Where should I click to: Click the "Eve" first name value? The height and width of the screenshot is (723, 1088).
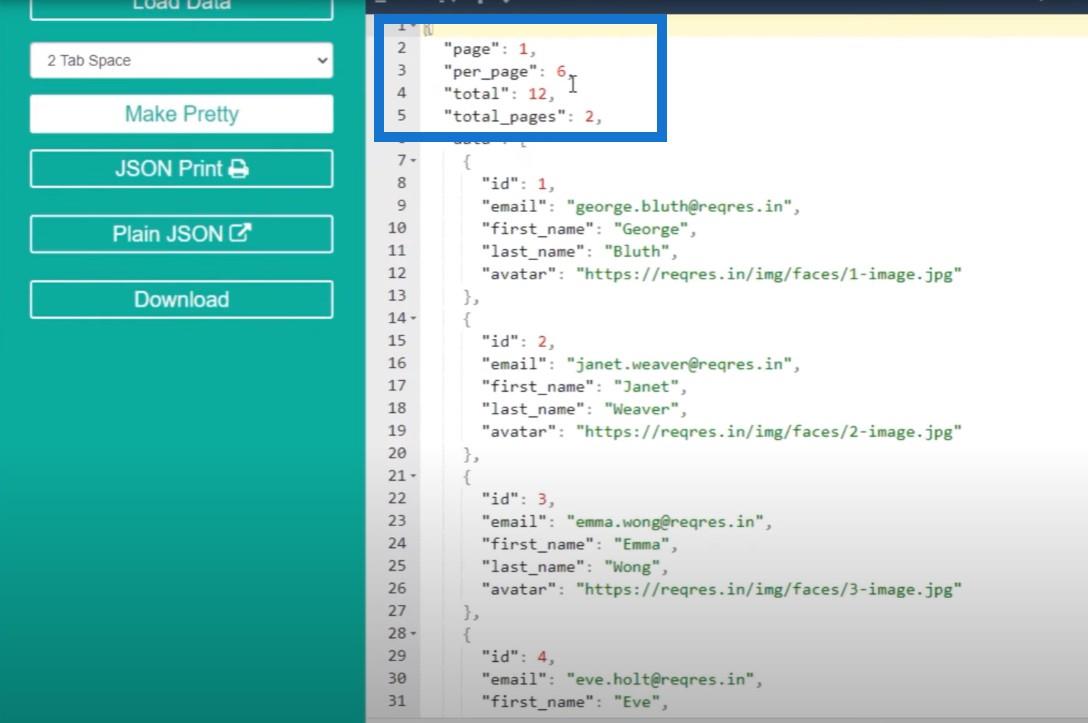click(636, 701)
